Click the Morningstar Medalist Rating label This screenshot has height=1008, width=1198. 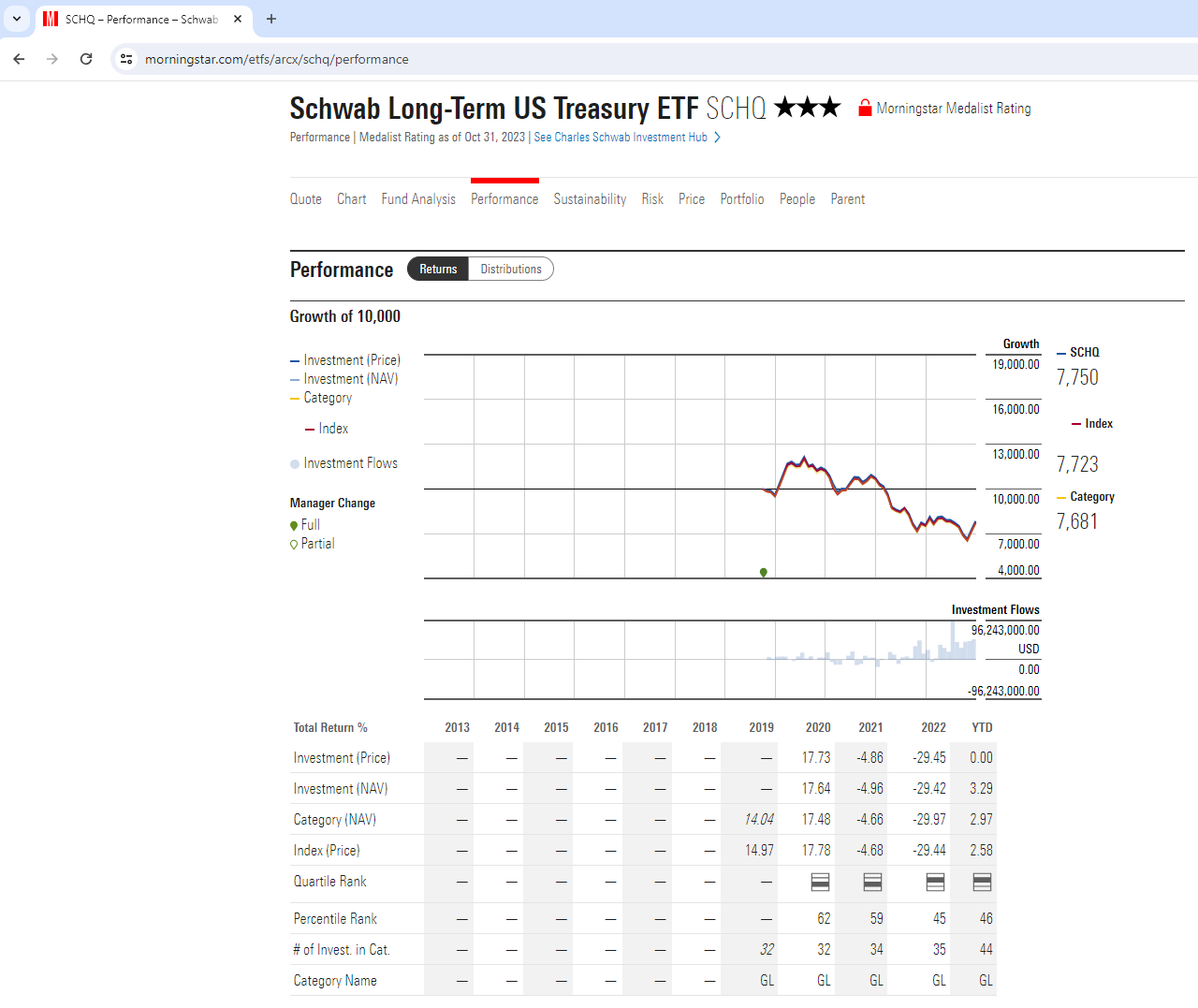click(x=954, y=109)
